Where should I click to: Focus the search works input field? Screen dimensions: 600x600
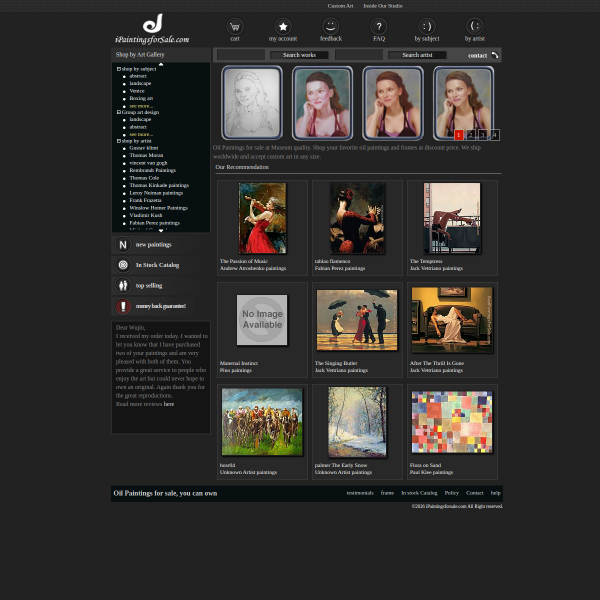click(241, 55)
